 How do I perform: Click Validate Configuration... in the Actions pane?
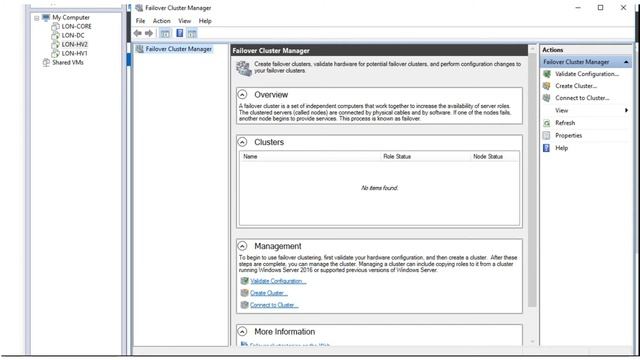pos(587,74)
